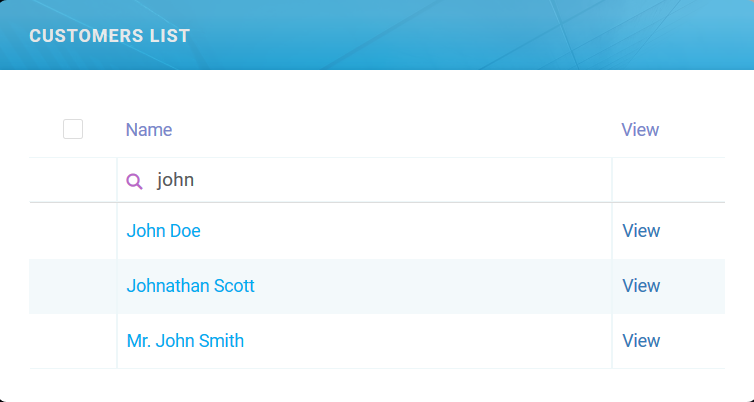Click empty filter cell under View column

pos(667,181)
